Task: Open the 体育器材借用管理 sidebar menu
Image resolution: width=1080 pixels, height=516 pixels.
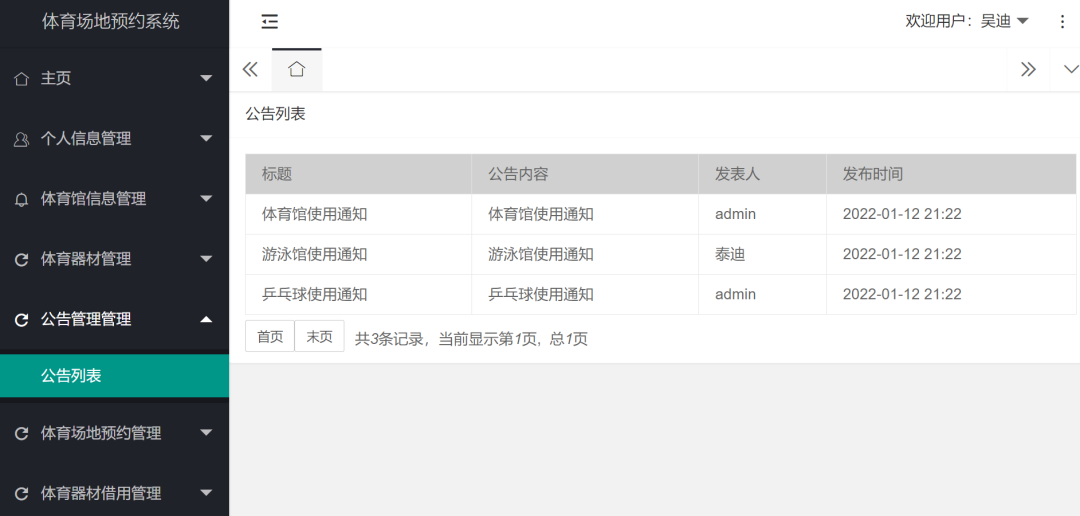Action: pos(114,493)
